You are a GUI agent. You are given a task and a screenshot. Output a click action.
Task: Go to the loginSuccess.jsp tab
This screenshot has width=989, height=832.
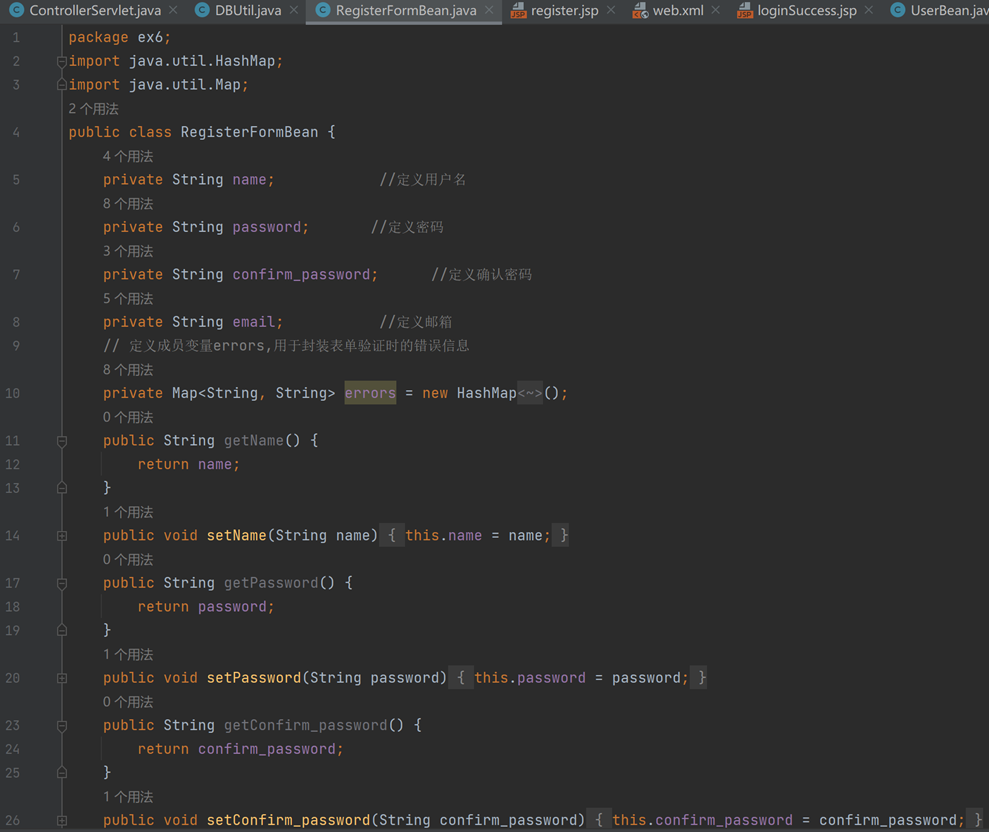(x=807, y=11)
